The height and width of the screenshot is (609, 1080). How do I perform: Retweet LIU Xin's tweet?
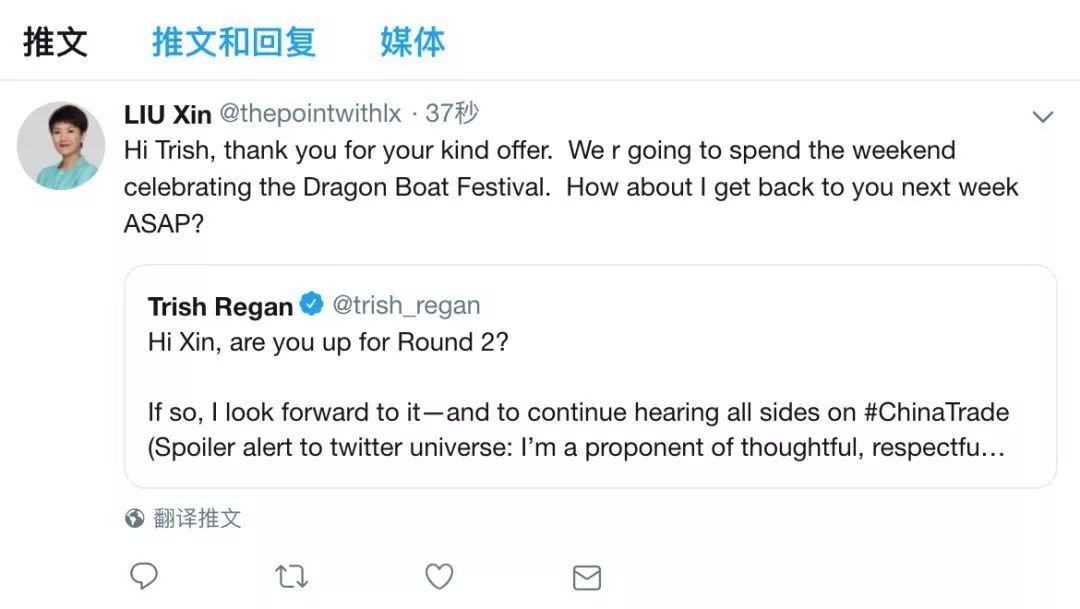(x=291, y=576)
